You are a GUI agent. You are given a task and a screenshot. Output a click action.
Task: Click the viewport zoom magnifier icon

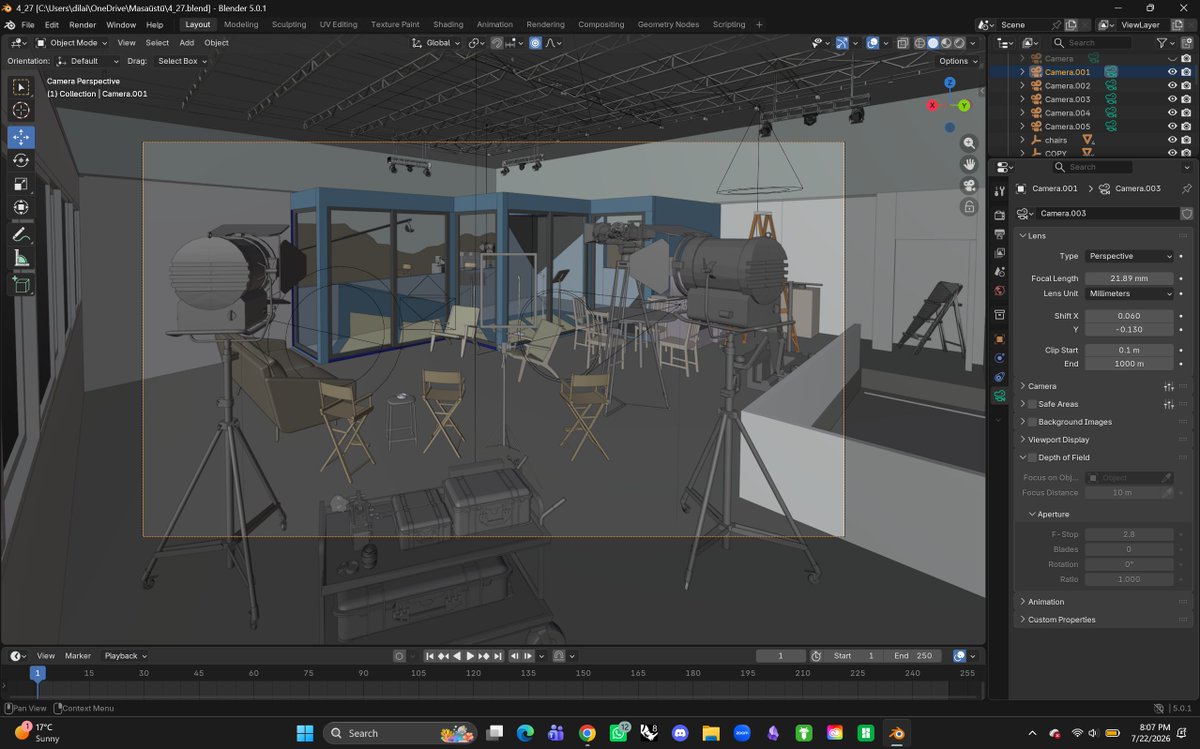(969, 143)
